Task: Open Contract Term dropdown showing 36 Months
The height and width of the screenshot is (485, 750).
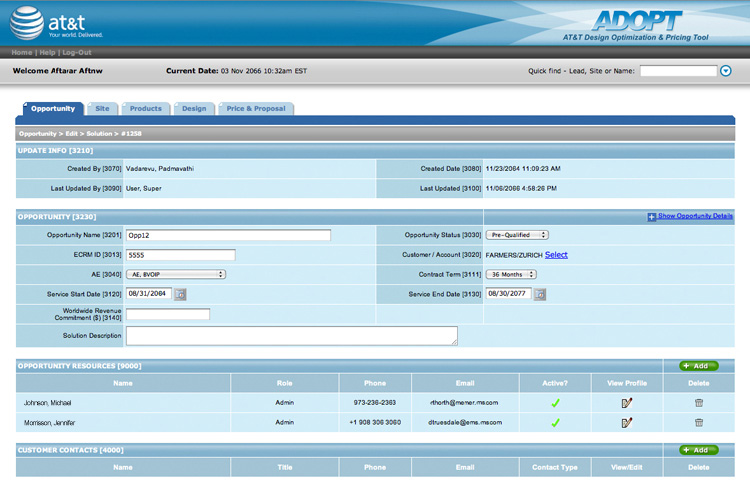Action: click(x=511, y=275)
